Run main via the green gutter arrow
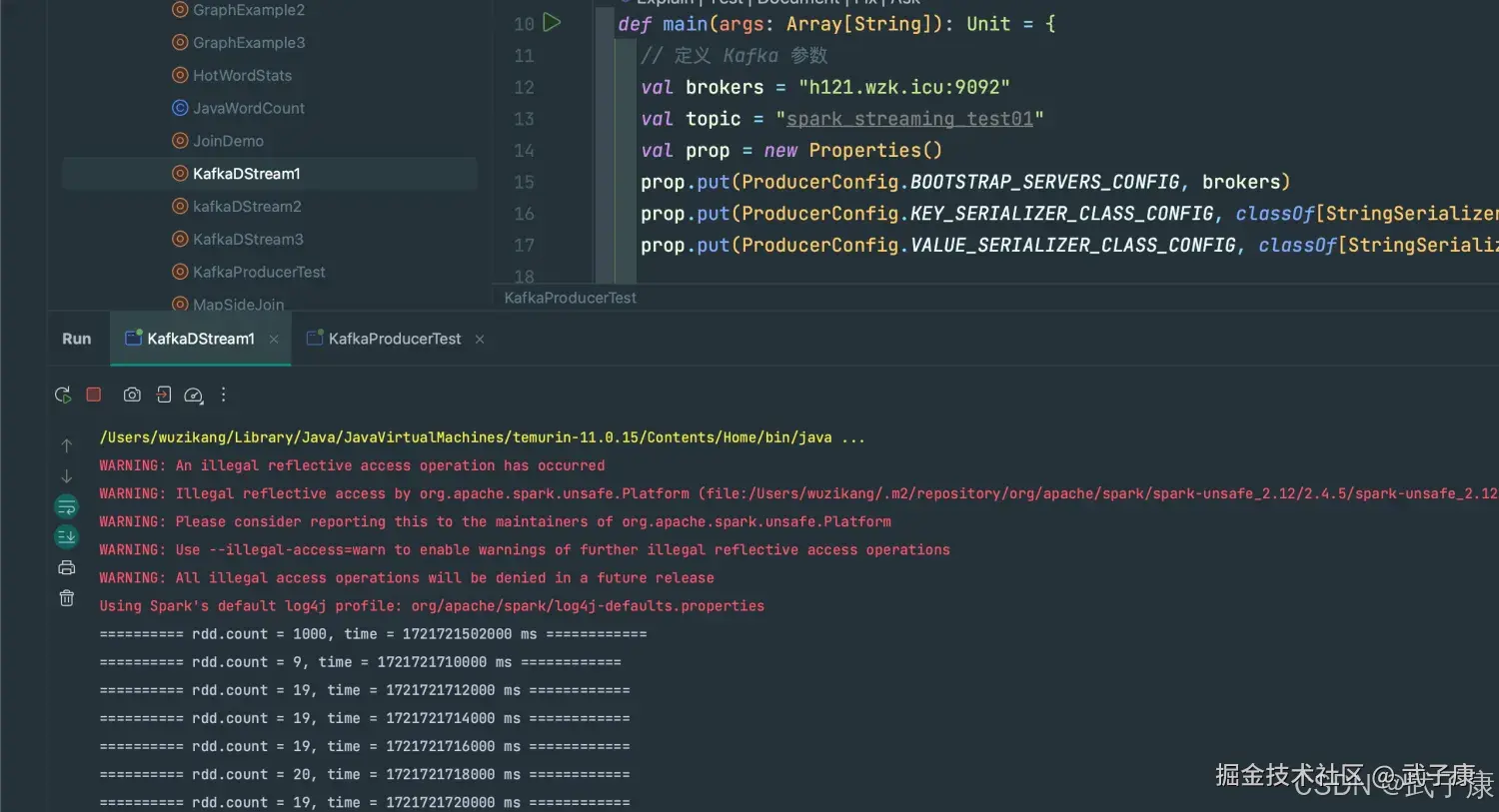 coord(552,22)
